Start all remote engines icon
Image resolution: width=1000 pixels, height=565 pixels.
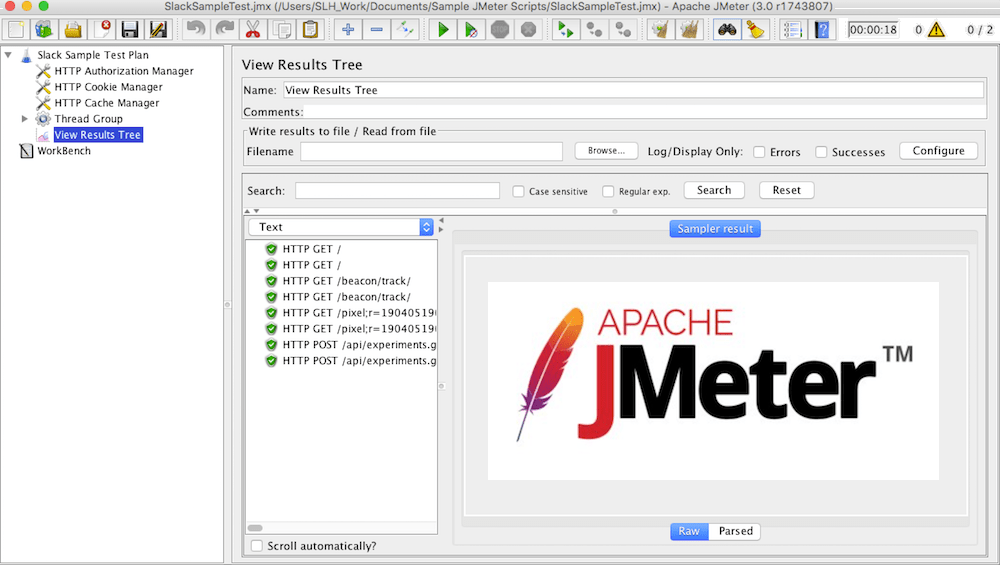566,29
